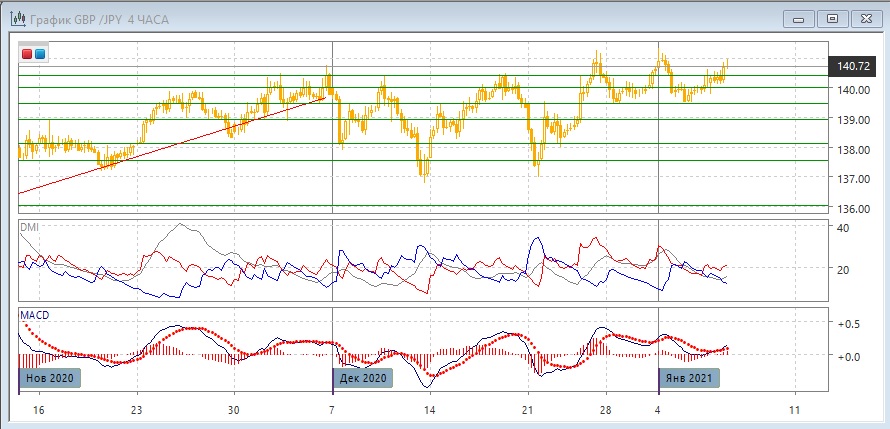Viewport: 890px width, 429px height.
Task: Select the MACD indicator label
Action: pyautogui.click(x=35, y=315)
